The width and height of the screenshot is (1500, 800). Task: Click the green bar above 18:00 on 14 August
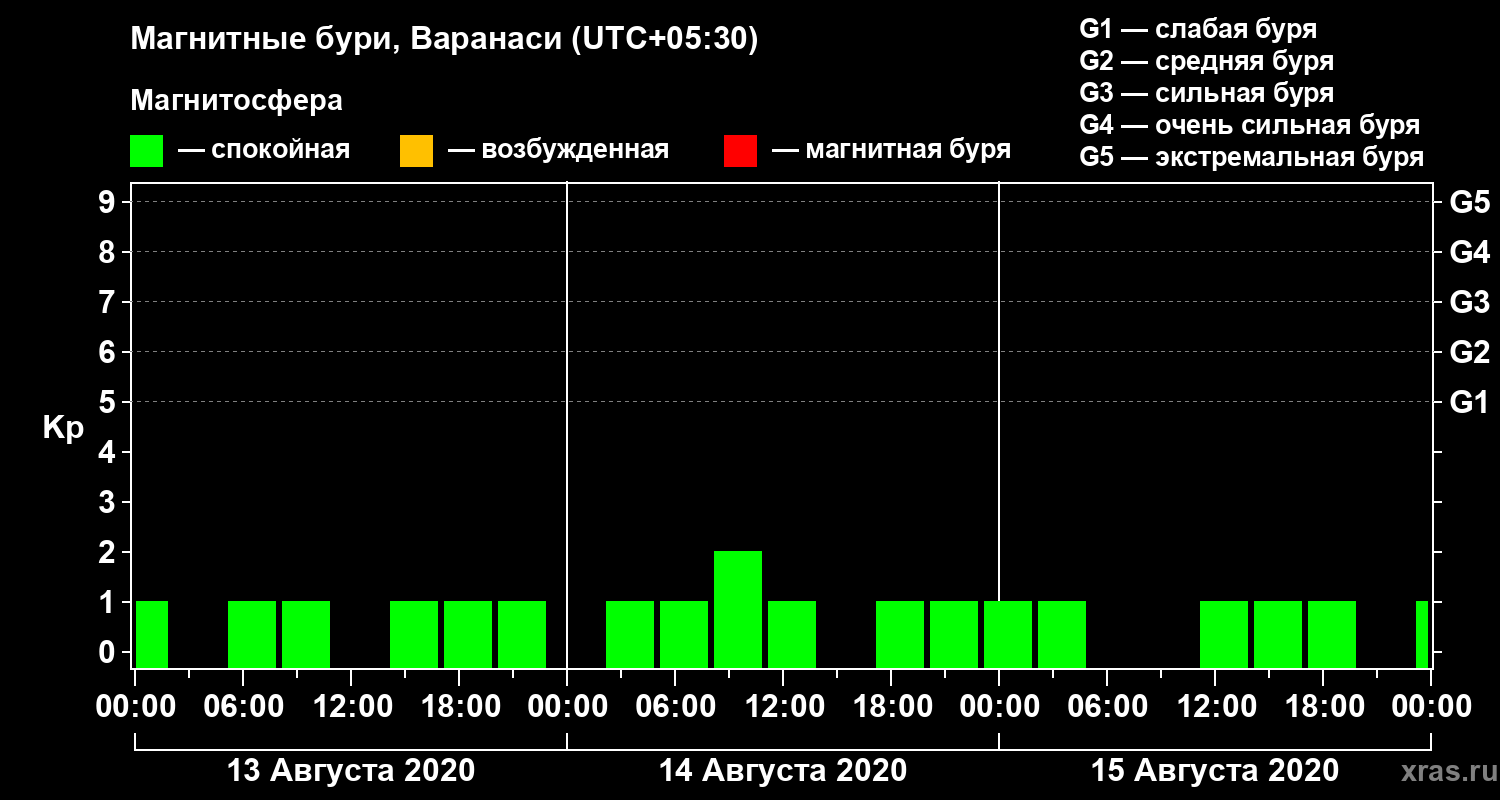pyautogui.click(x=900, y=634)
